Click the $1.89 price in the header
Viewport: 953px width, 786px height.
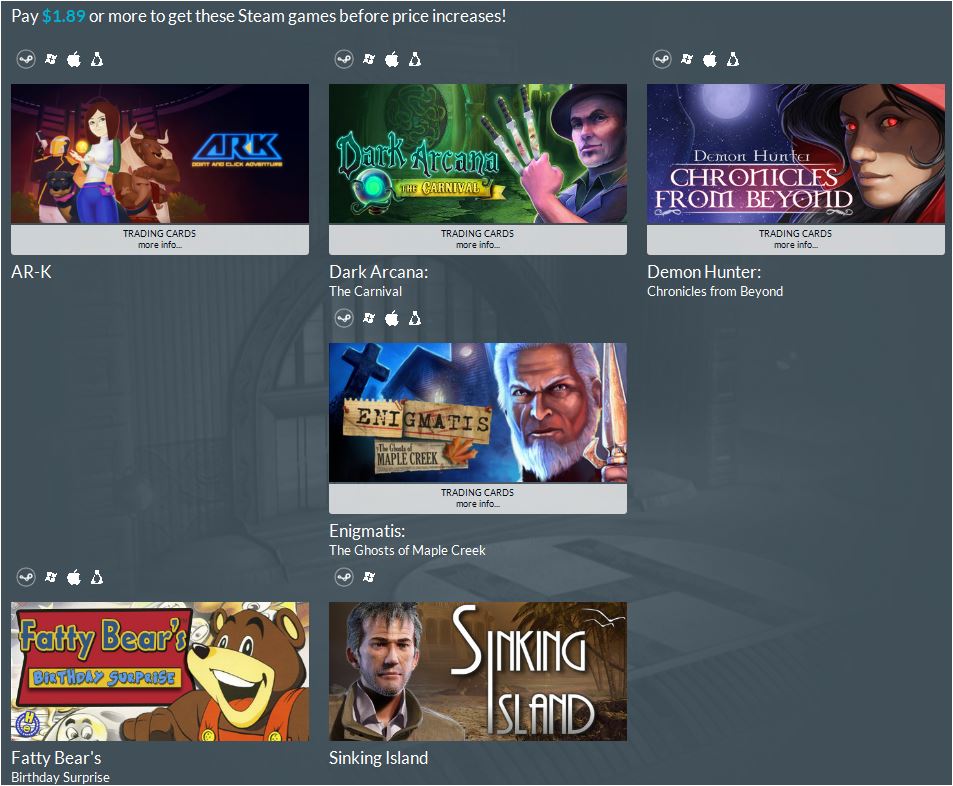pos(64,16)
